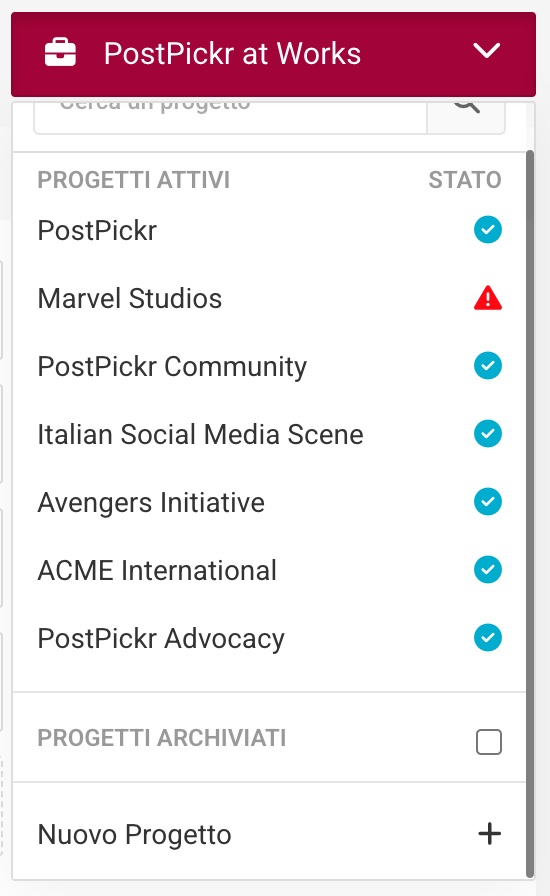Click Avengers Initiative status checkmark icon
This screenshot has height=896, width=550.
488,502
